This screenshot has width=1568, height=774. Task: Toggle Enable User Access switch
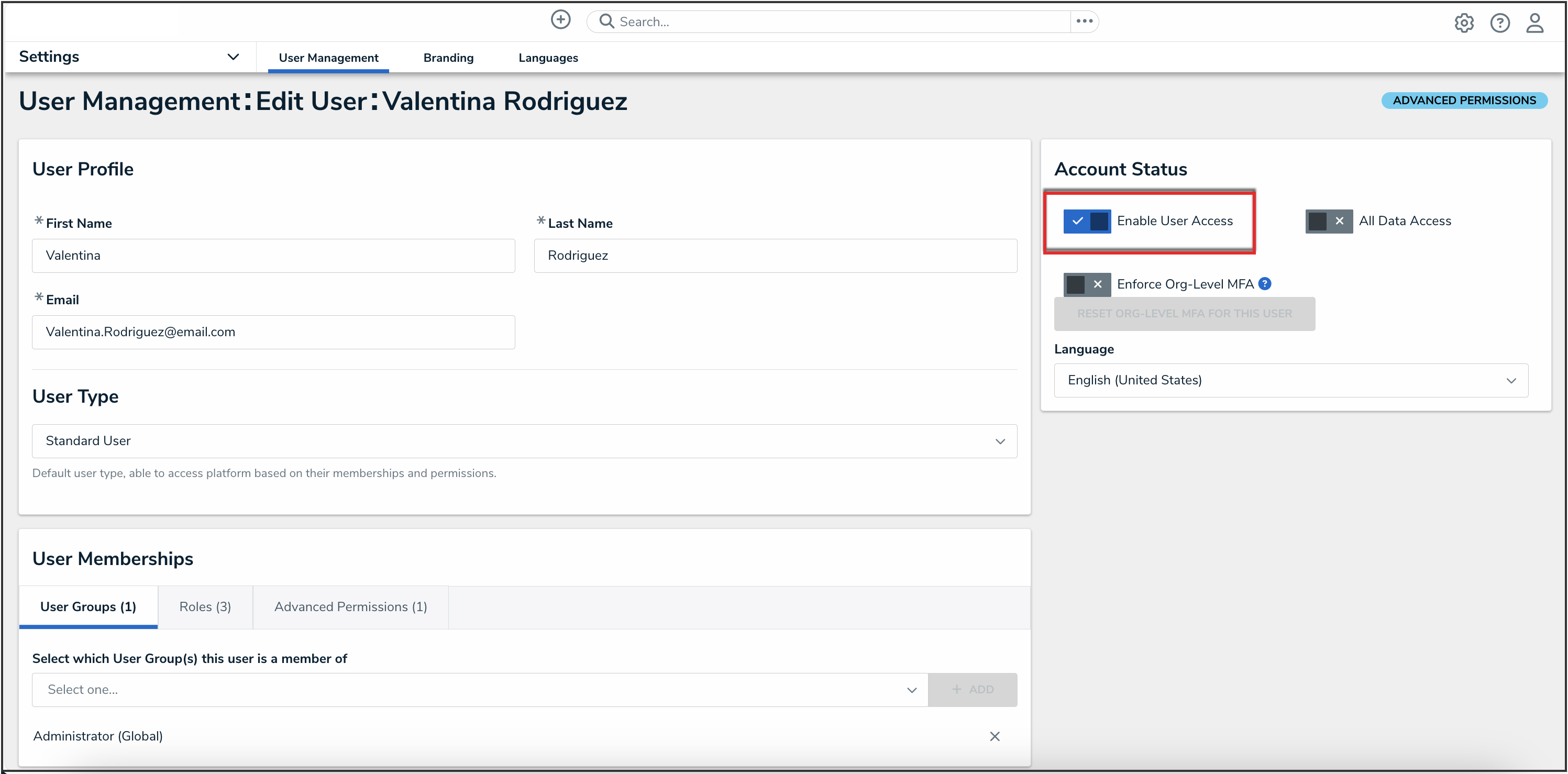pos(1087,221)
